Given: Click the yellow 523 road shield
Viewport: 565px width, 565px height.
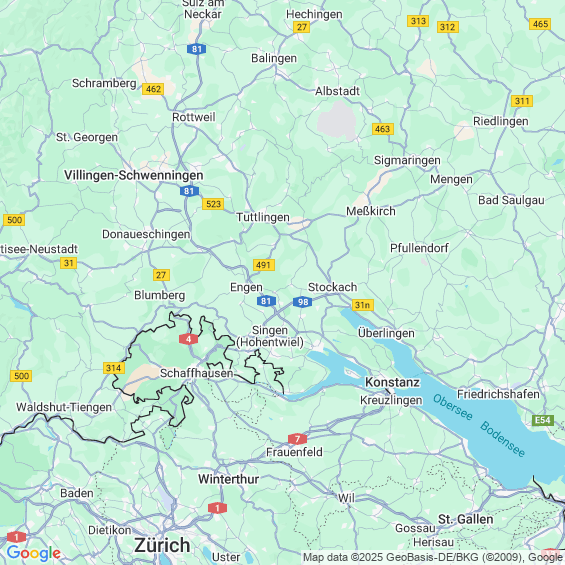Looking at the screenshot, I should [213, 204].
